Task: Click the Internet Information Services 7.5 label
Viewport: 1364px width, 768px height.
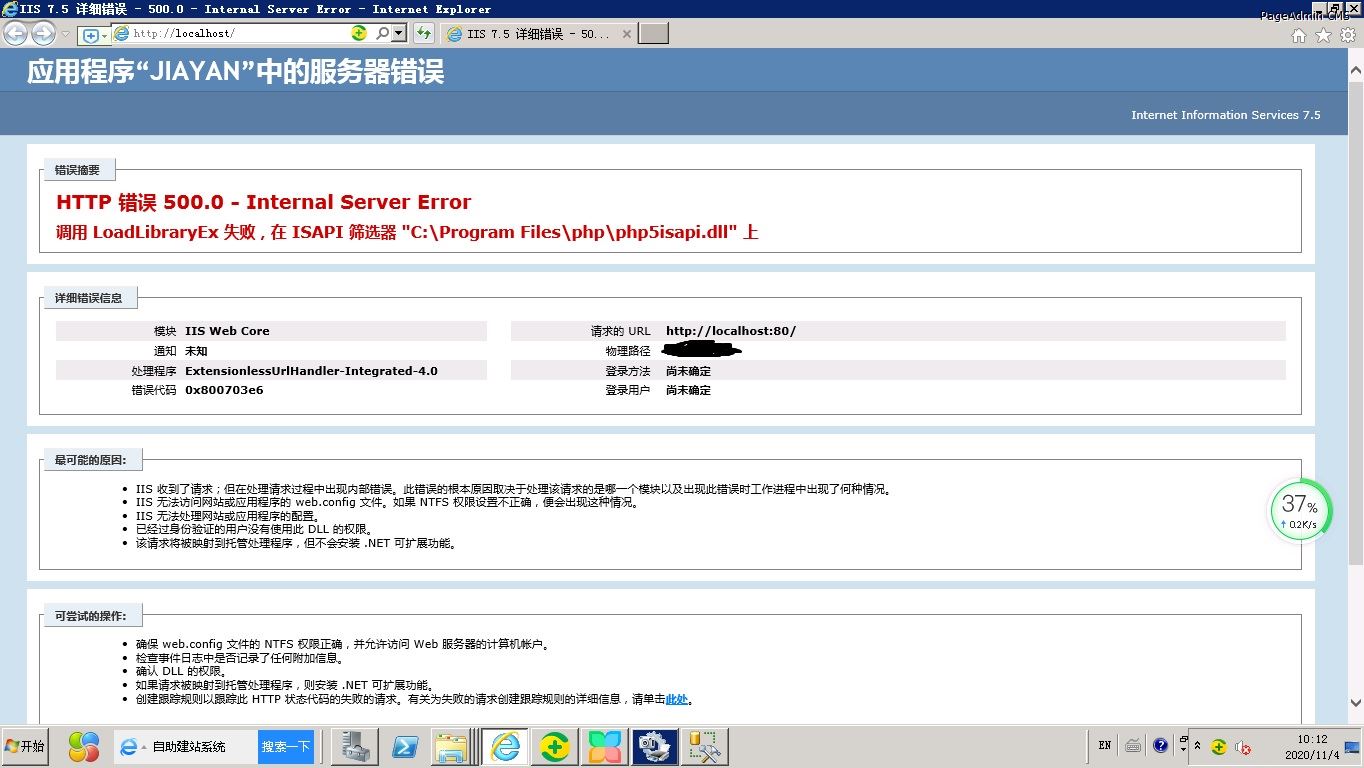Action: pos(1225,115)
